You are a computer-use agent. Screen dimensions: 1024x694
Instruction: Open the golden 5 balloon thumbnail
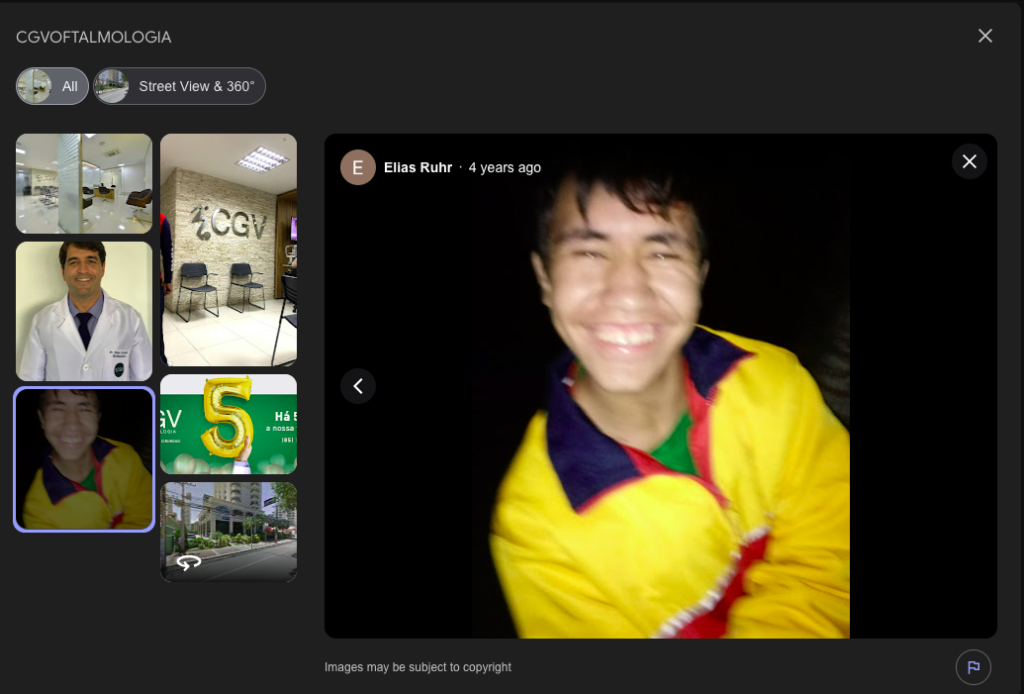pos(229,424)
